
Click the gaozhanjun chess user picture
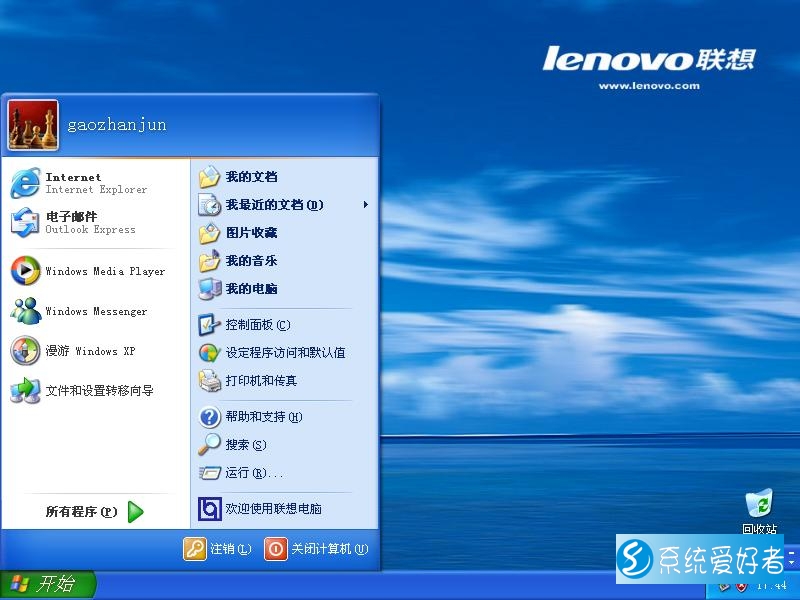point(33,125)
